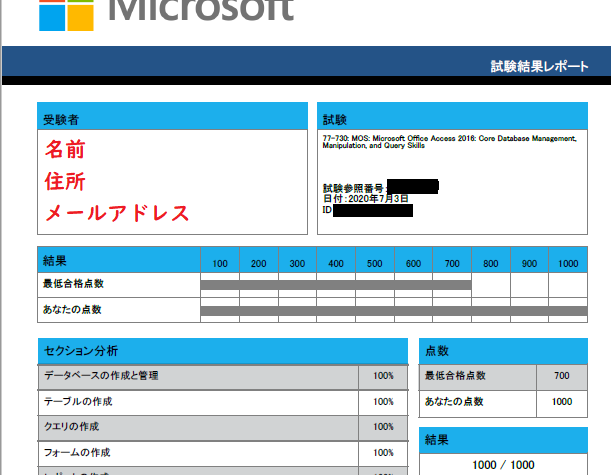Click the date 2020年7月3日

(x=378, y=199)
